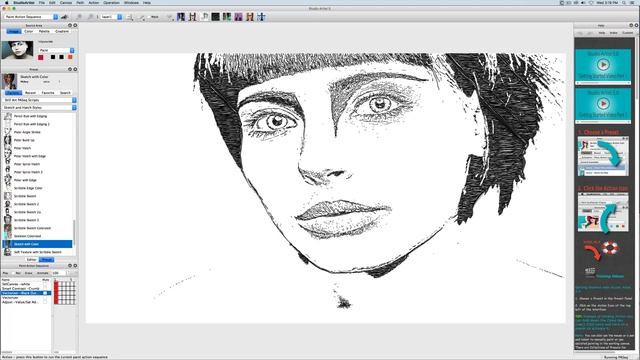This screenshot has width=640, height=360.
Task: Click the Source Area panel settings icon
Action: [x=70, y=25]
